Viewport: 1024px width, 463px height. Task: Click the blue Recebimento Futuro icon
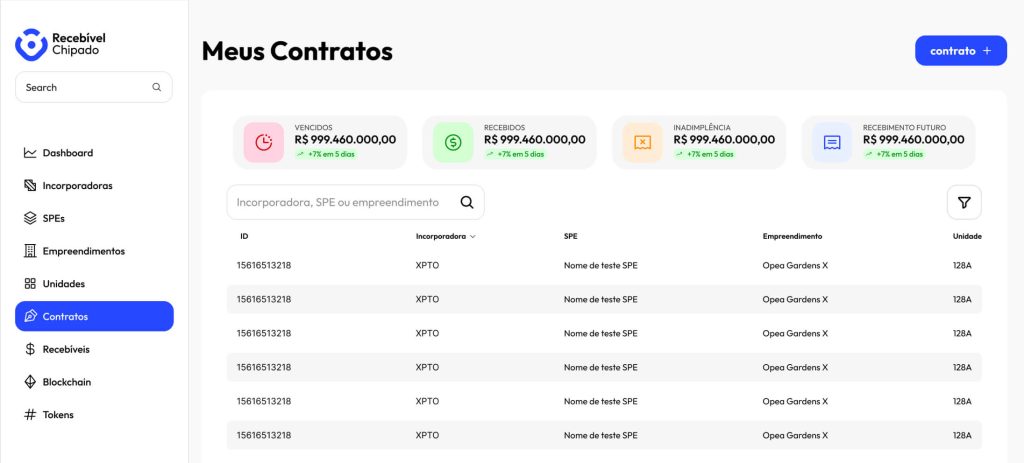point(832,142)
